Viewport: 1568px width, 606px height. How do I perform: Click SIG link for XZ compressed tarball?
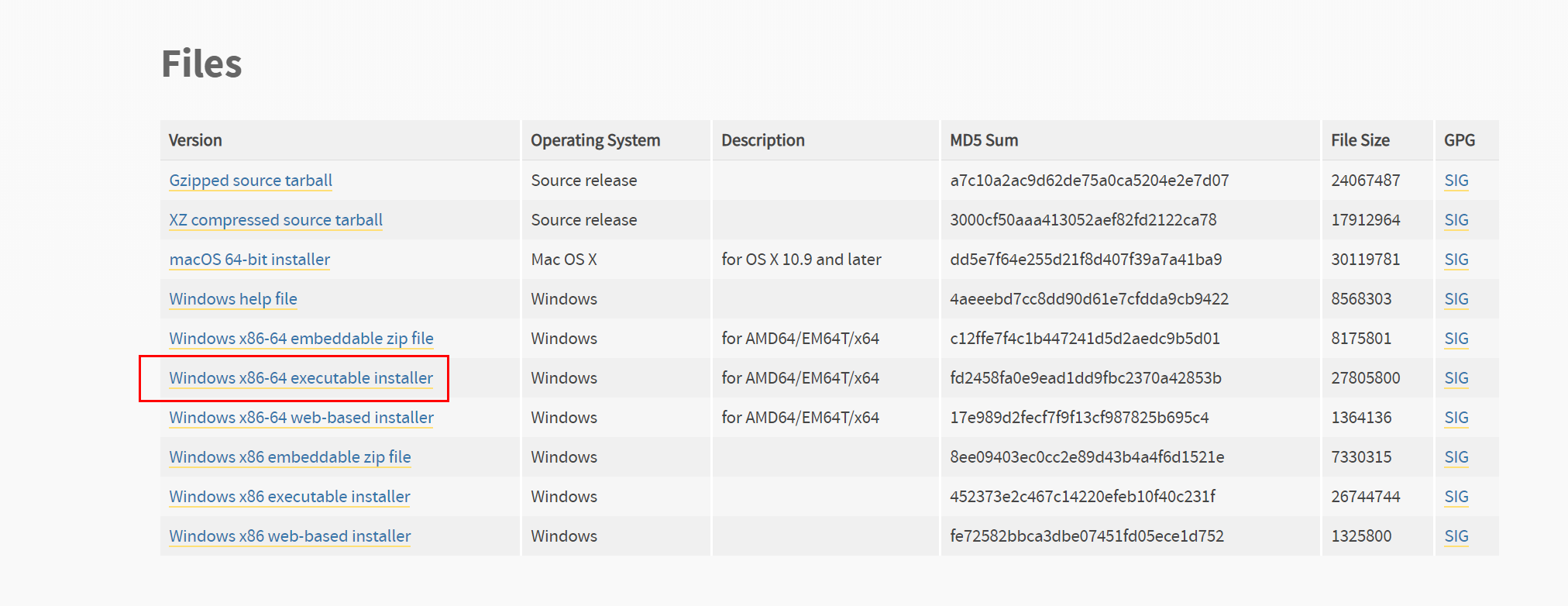[x=1456, y=220]
